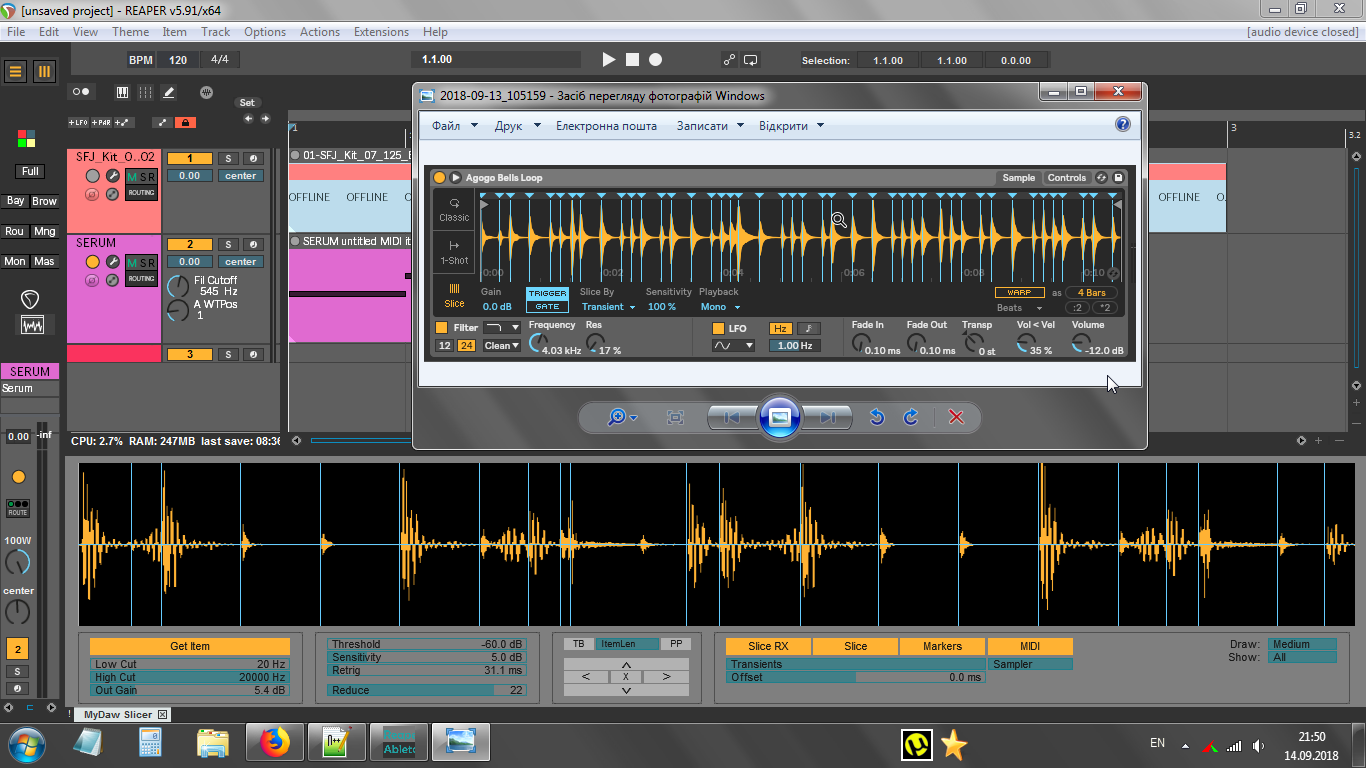The image size is (1366, 768).
Task: Click the Record button in transport
Action: [x=655, y=60]
